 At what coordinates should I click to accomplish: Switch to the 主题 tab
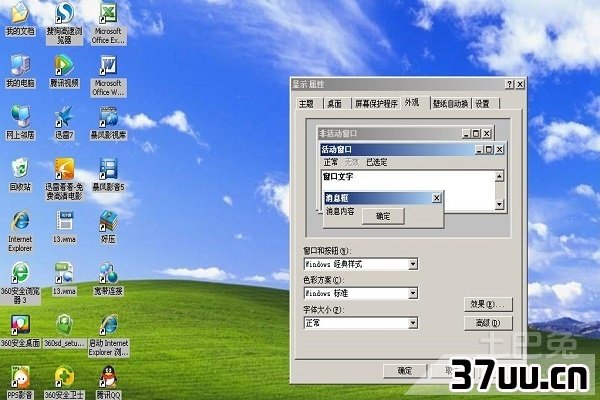pyautogui.click(x=307, y=104)
